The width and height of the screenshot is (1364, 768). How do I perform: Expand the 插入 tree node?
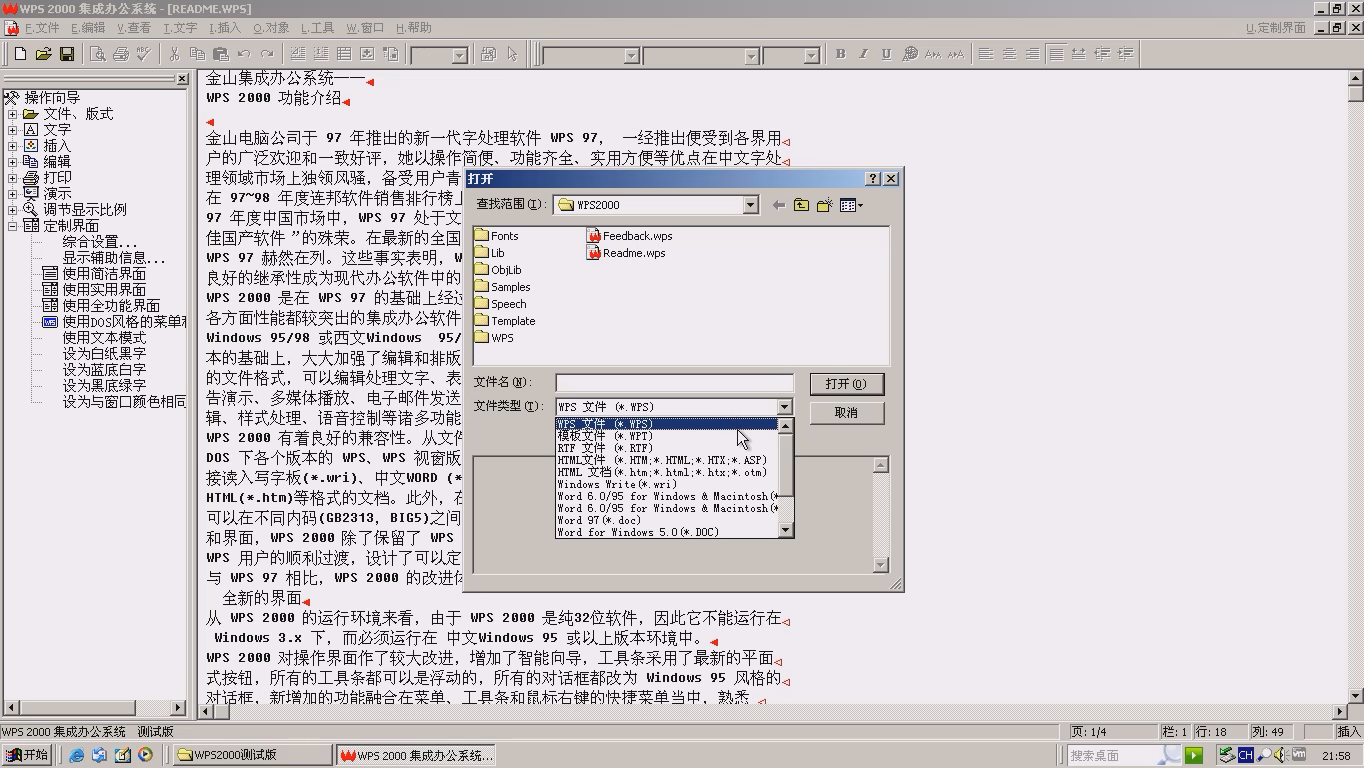coord(13,146)
